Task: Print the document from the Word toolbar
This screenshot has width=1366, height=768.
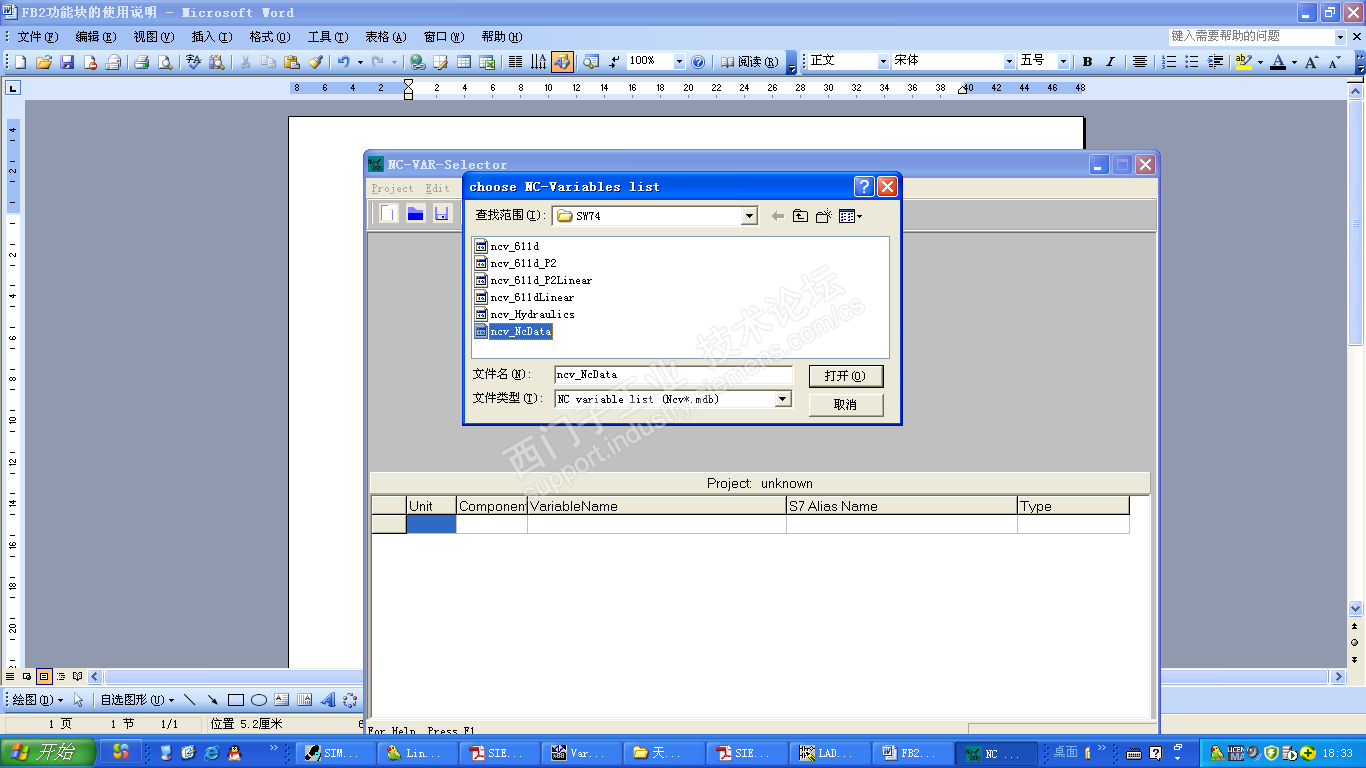Action: (142, 62)
